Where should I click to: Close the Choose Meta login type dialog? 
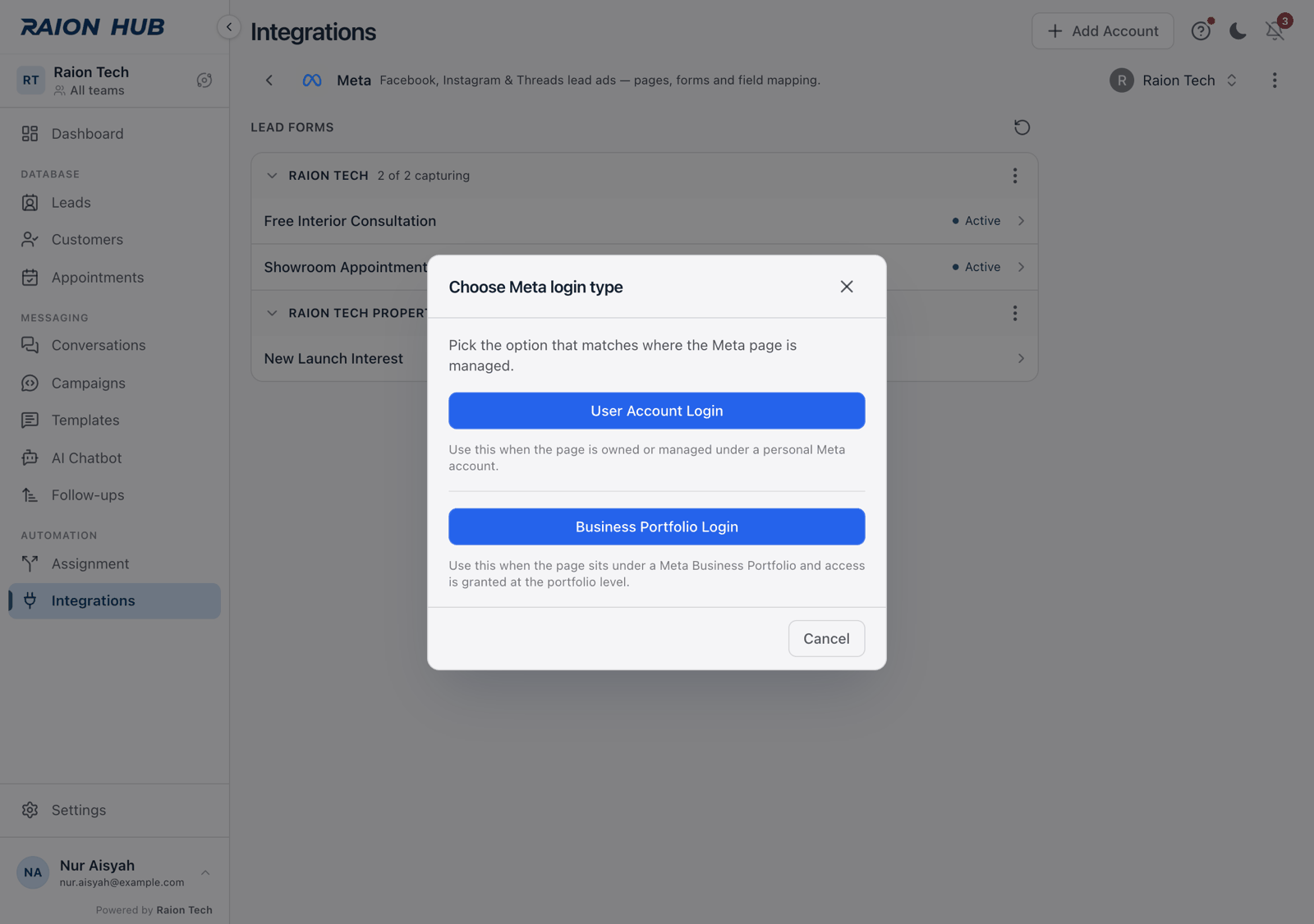(847, 287)
